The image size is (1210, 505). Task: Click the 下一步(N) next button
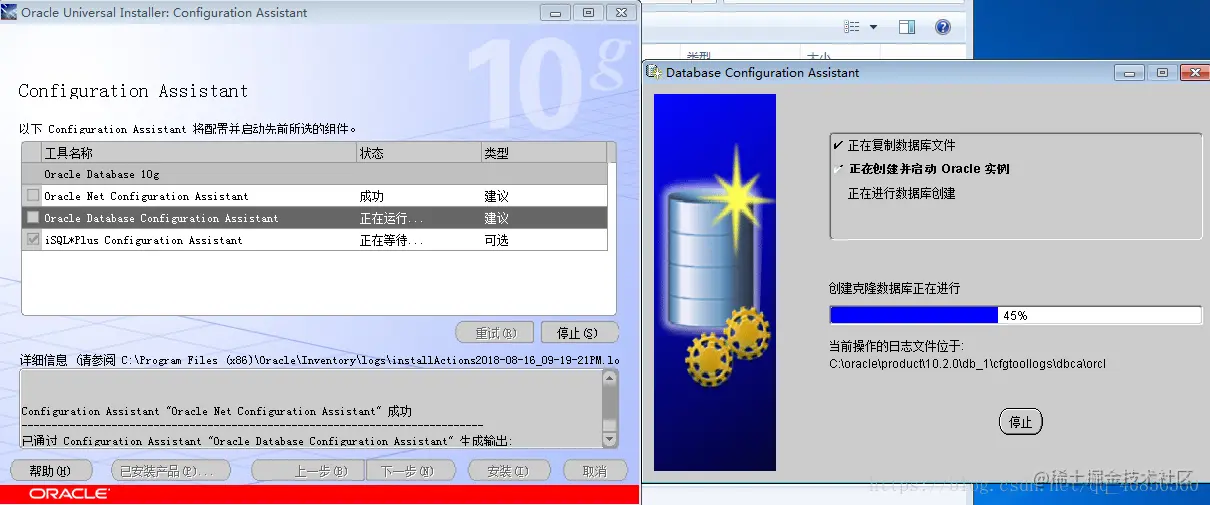click(411, 471)
